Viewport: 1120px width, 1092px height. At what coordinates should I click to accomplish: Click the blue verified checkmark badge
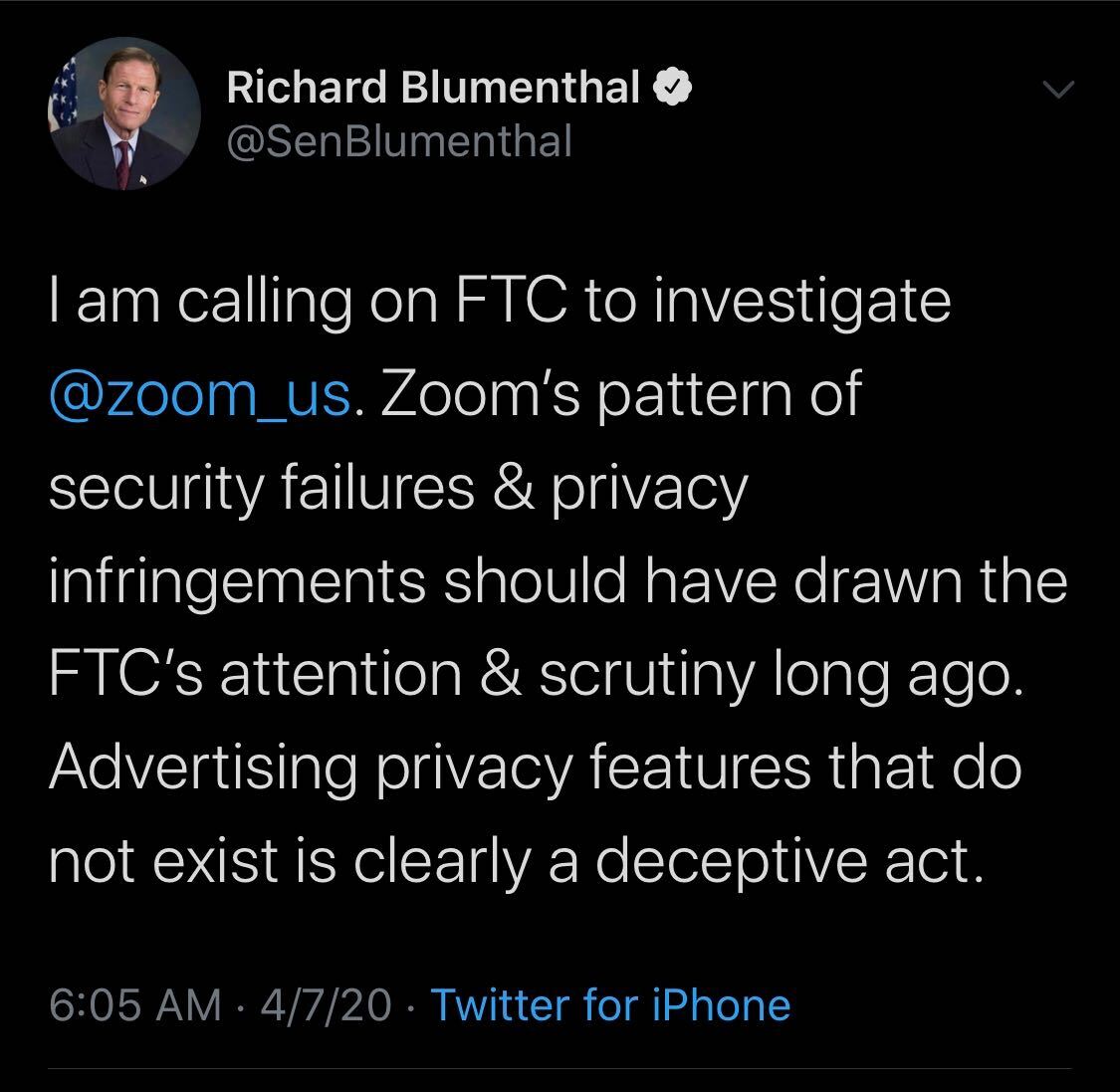[x=672, y=90]
